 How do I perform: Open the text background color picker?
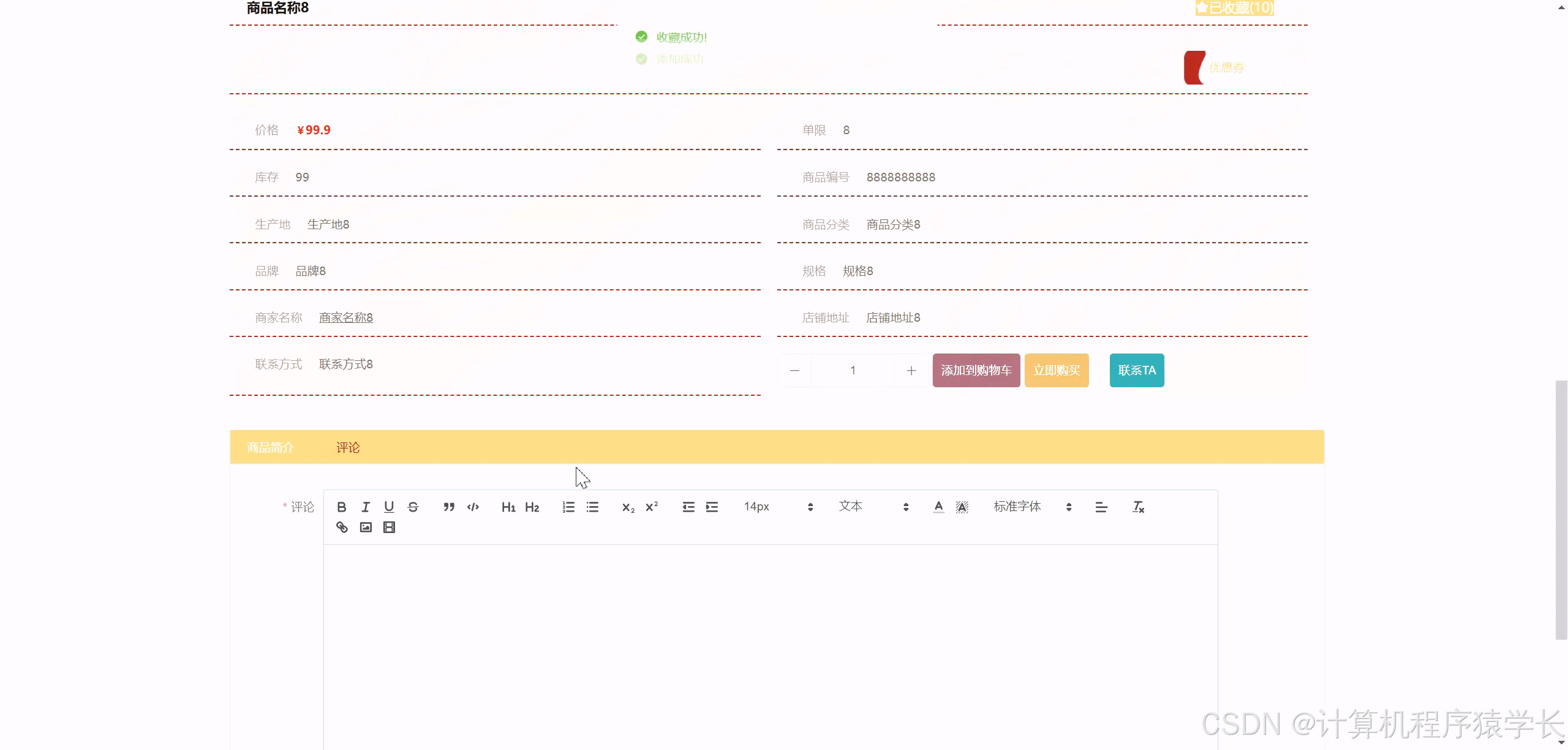coord(962,507)
